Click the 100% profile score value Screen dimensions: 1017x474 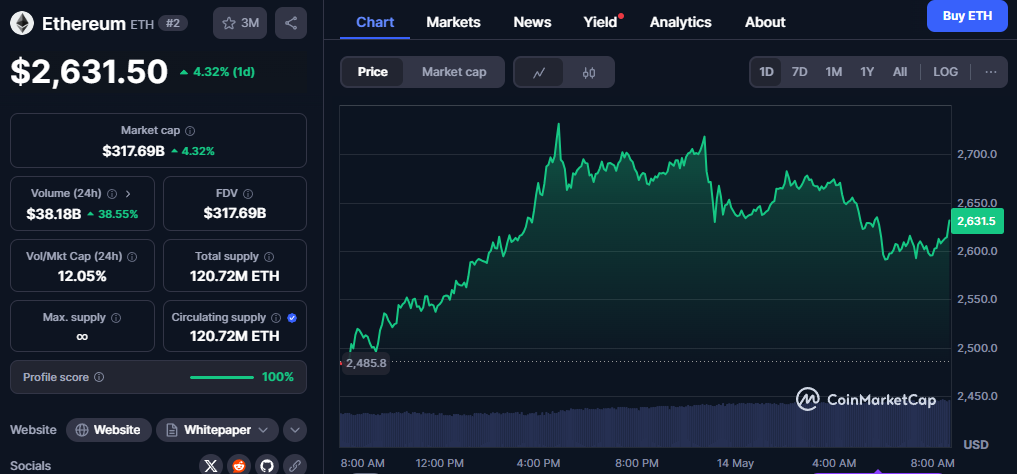278,377
